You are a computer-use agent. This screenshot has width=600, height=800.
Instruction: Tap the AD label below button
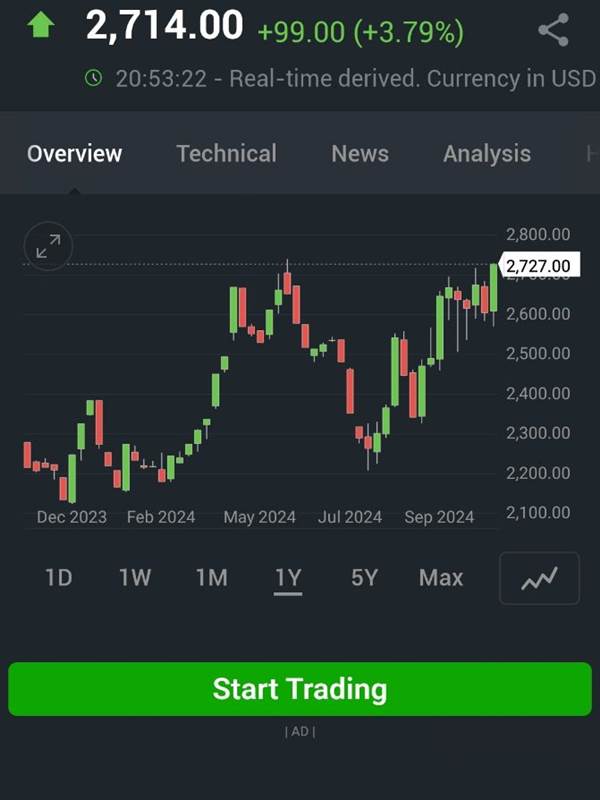pos(300,731)
